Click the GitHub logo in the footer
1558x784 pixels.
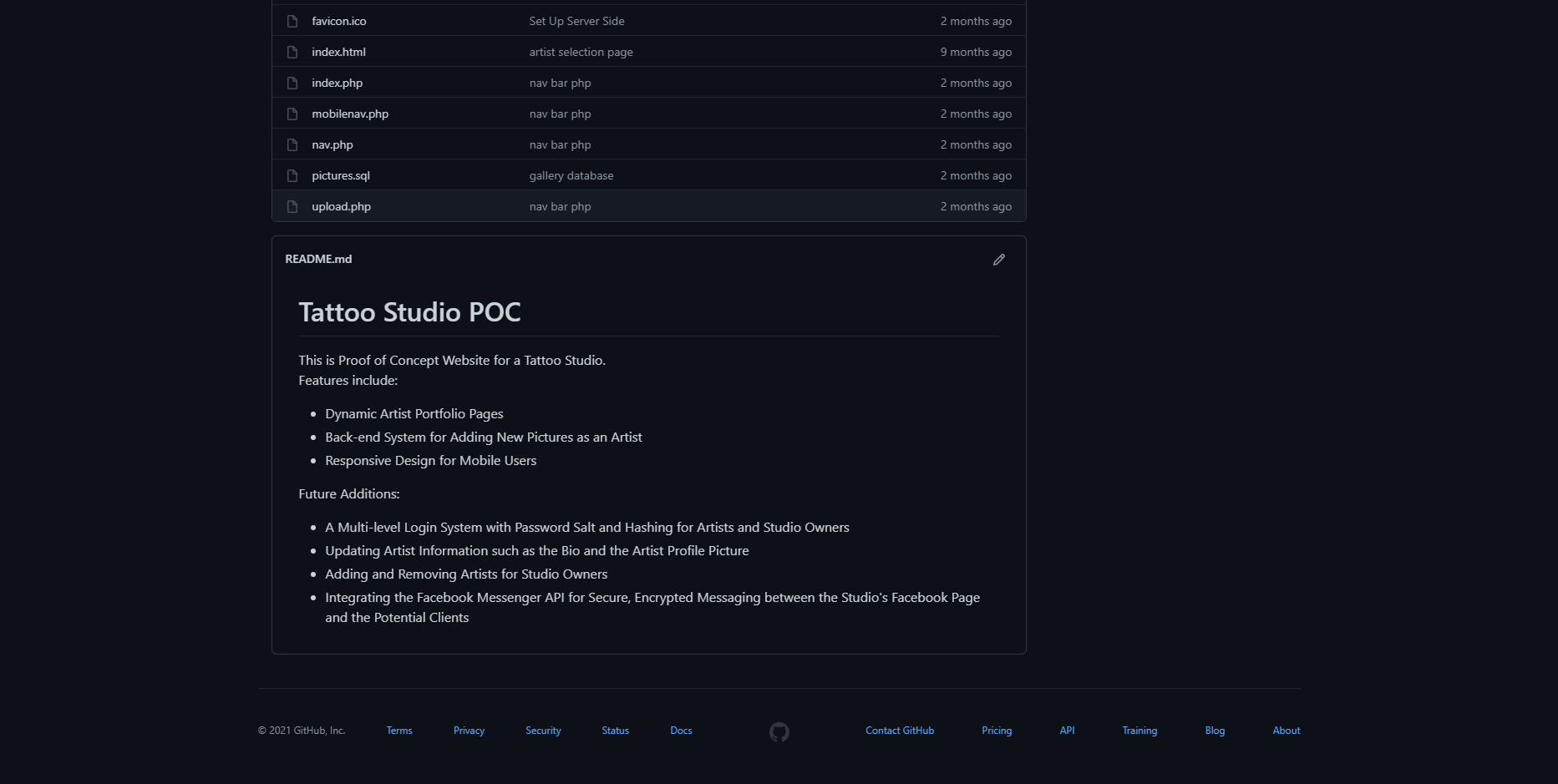[x=779, y=731]
